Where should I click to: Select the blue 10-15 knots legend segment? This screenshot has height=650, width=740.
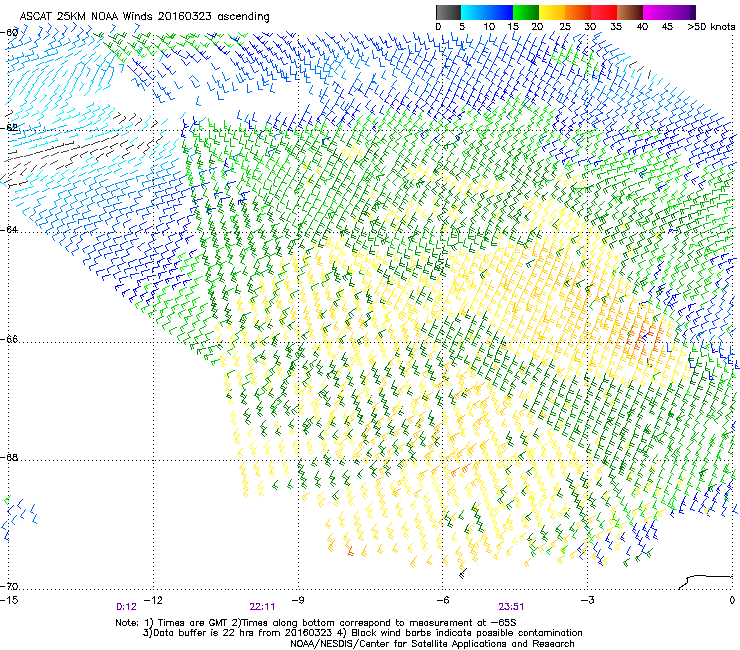click(x=500, y=12)
